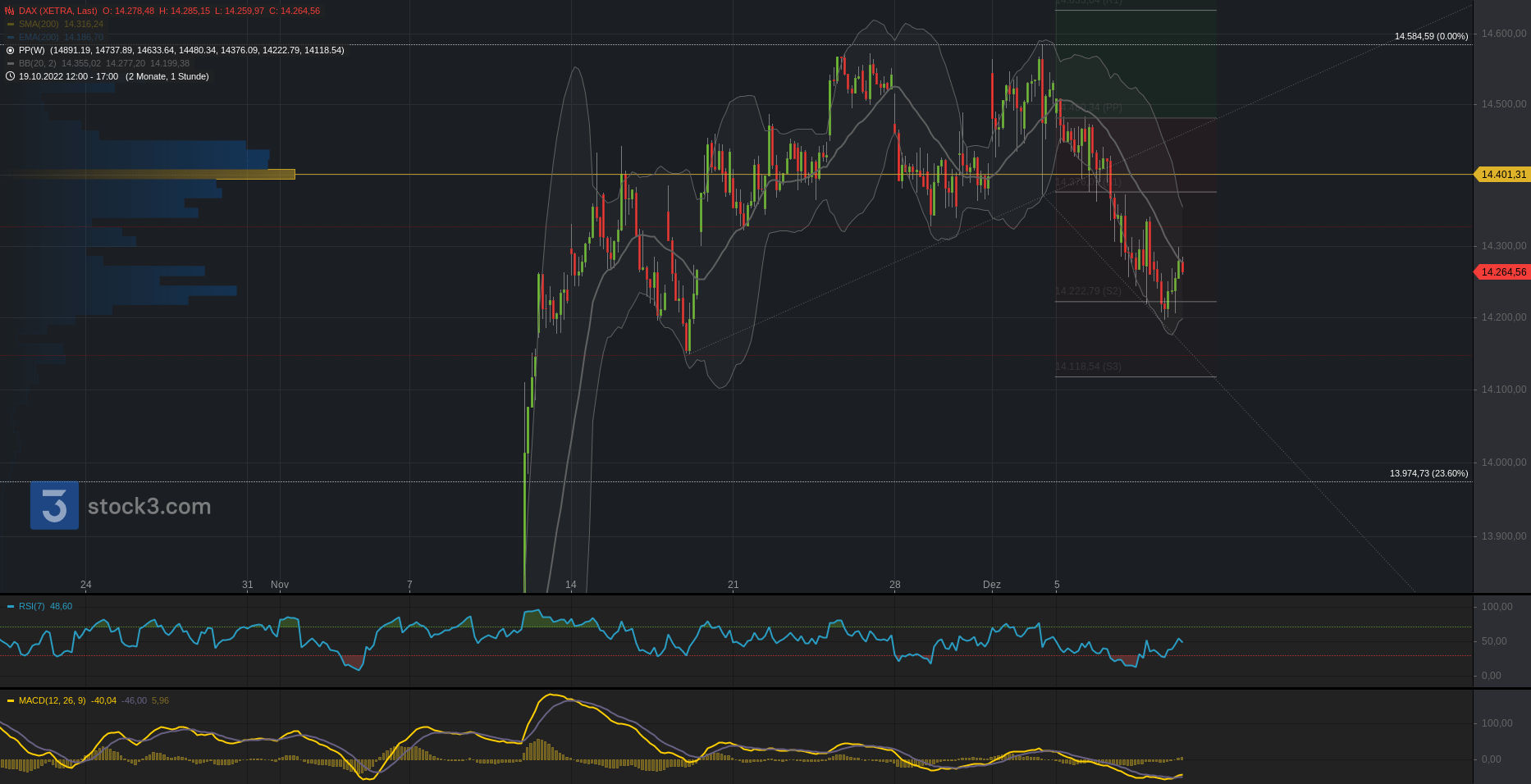Click the red 14.264,56 current price tag
1531x784 pixels.
coord(1503,272)
